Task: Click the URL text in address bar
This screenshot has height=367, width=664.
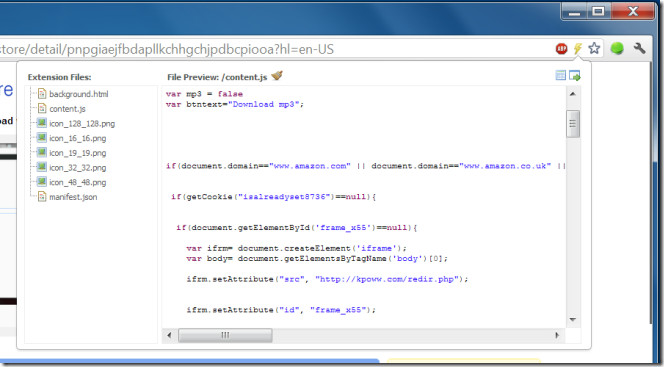Action: coord(167,49)
